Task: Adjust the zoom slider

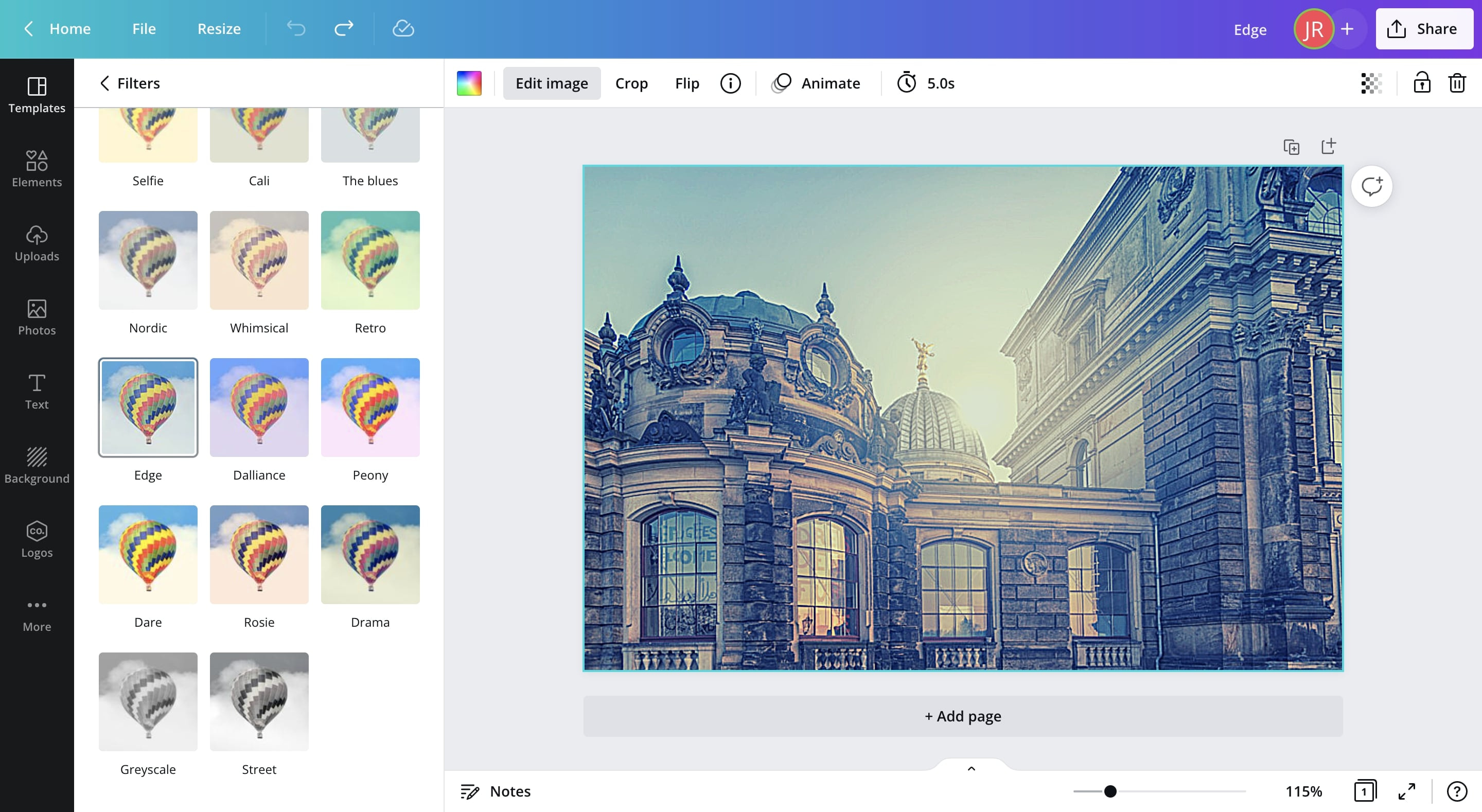Action: [1110, 791]
